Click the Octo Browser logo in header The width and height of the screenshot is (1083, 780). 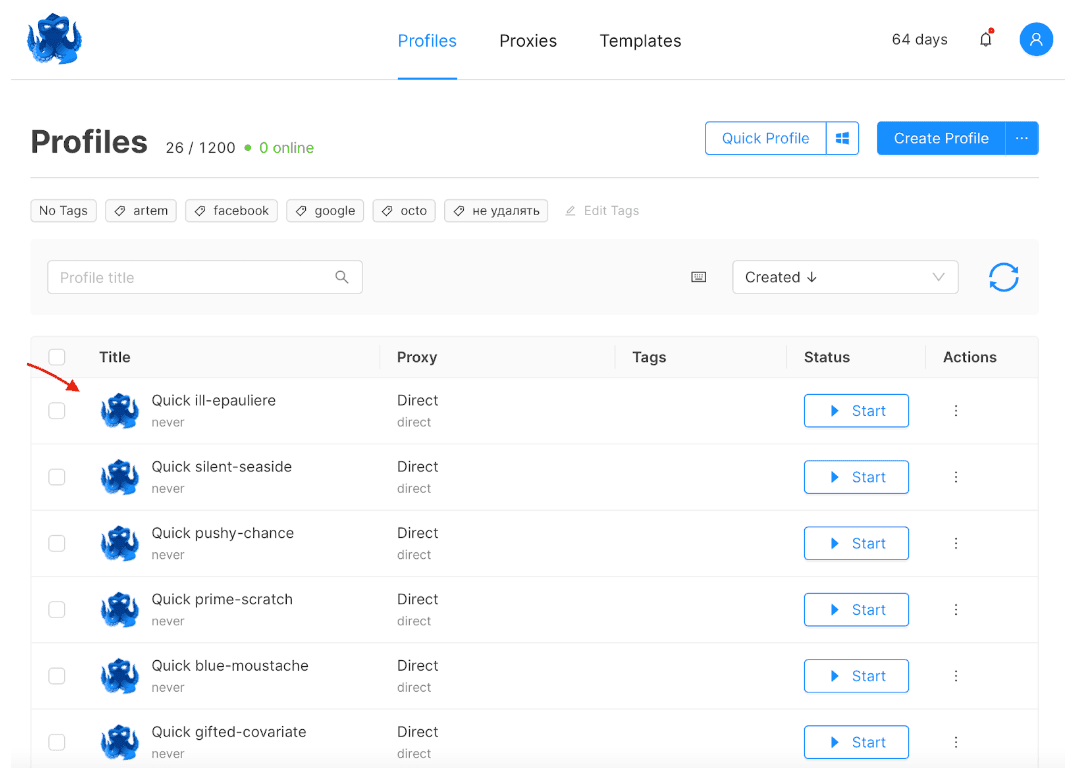click(x=54, y=40)
